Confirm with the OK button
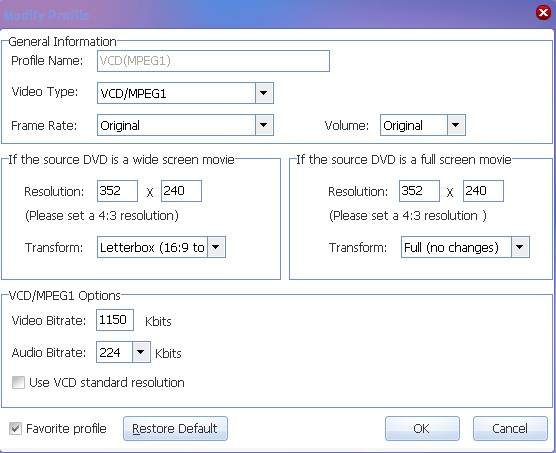This screenshot has width=556, height=453. coord(422,429)
